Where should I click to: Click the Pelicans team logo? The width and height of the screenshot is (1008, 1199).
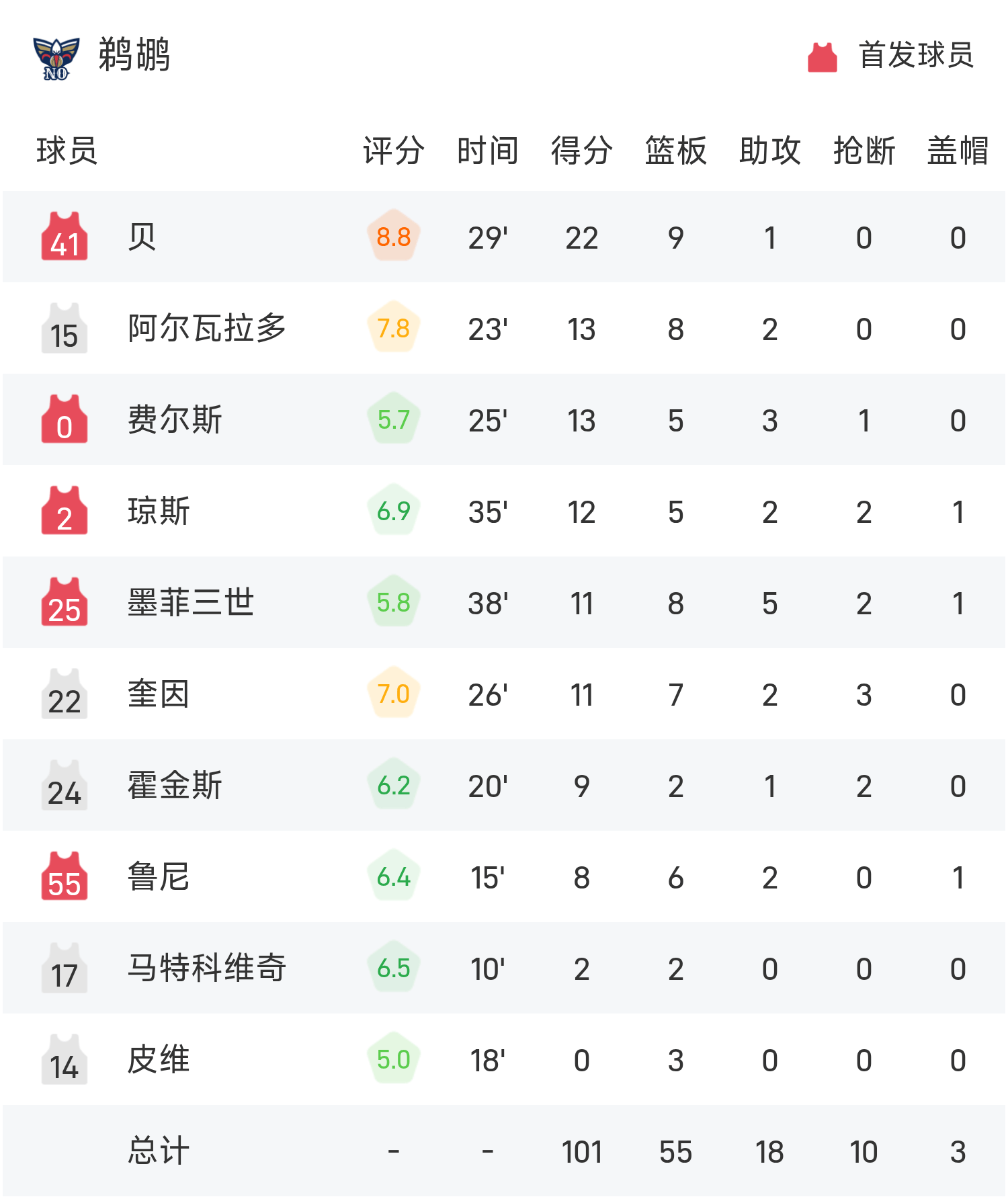[56, 58]
